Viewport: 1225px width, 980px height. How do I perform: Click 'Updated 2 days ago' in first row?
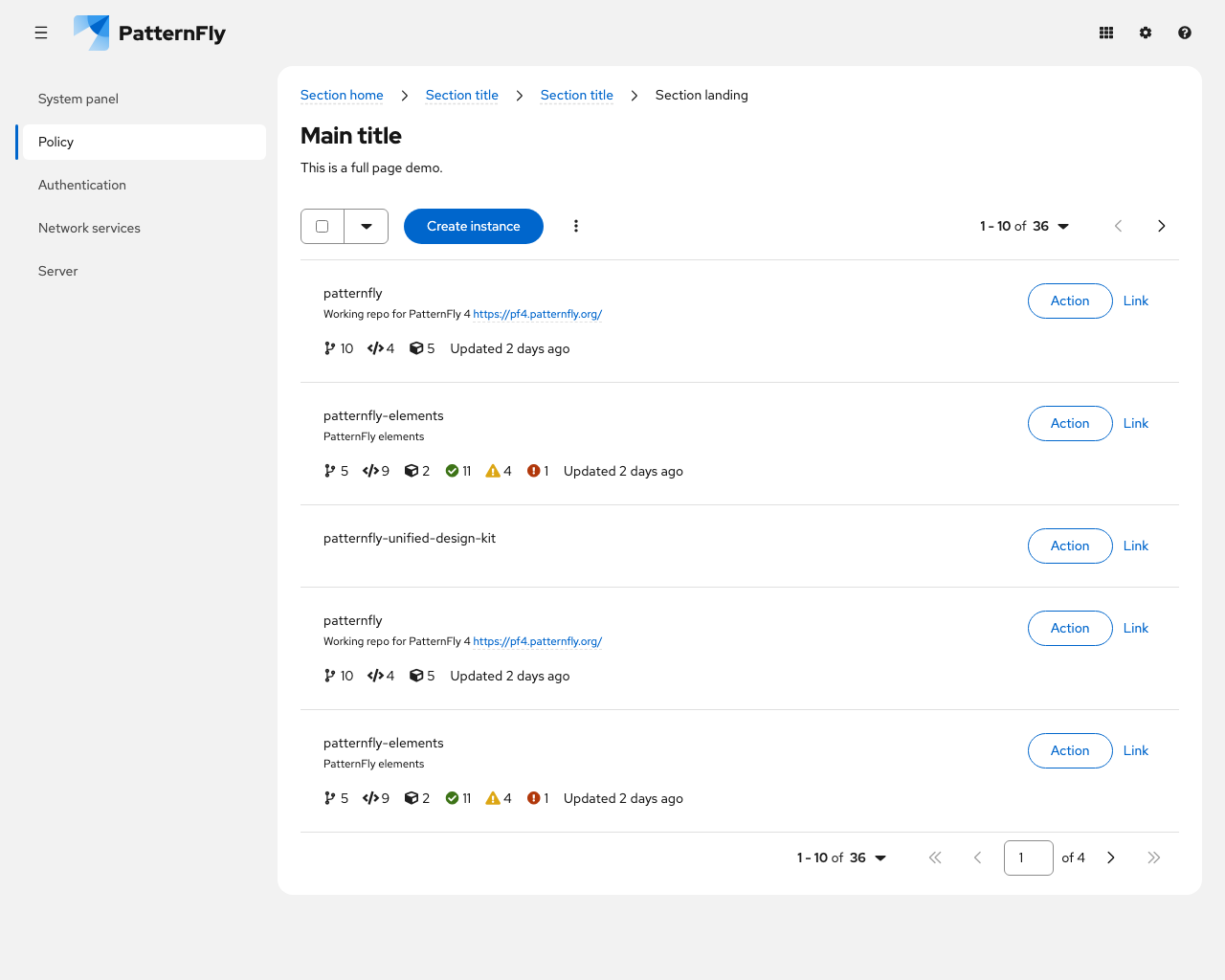coord(510,348)
